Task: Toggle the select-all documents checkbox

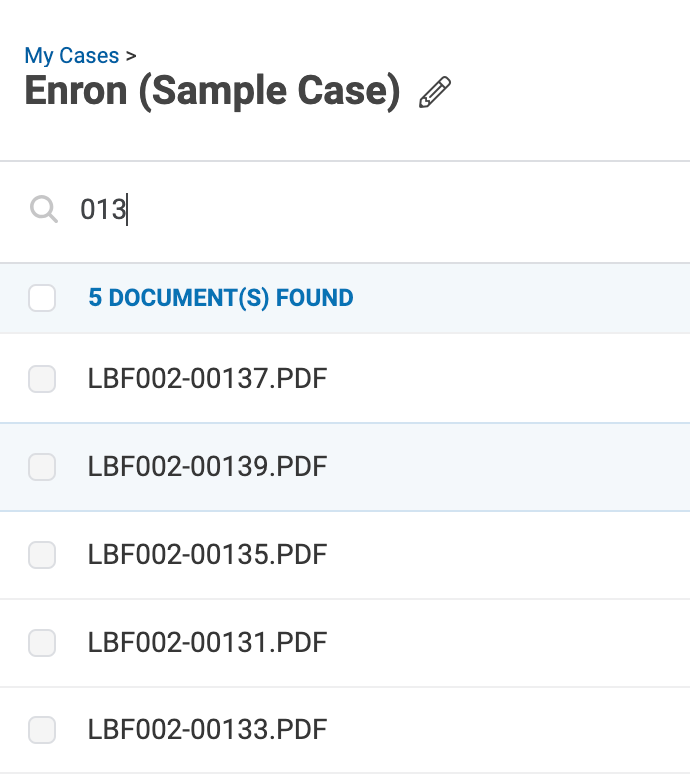Action: (x=42, y=298)
